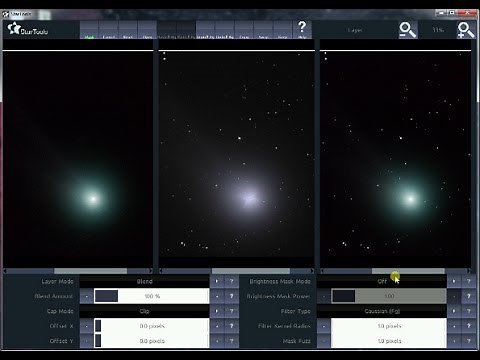Open an image file via Open button
Image resolution: width=480 pixels, height=360 pixels.
(x=147, y=30)
